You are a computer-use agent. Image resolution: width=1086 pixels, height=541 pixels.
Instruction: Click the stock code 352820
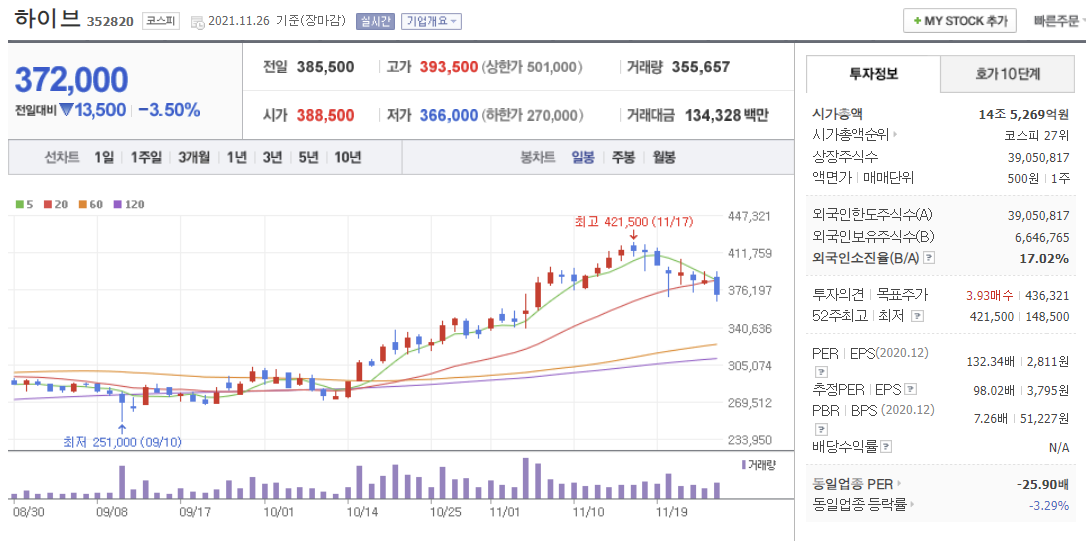(109, 21)
